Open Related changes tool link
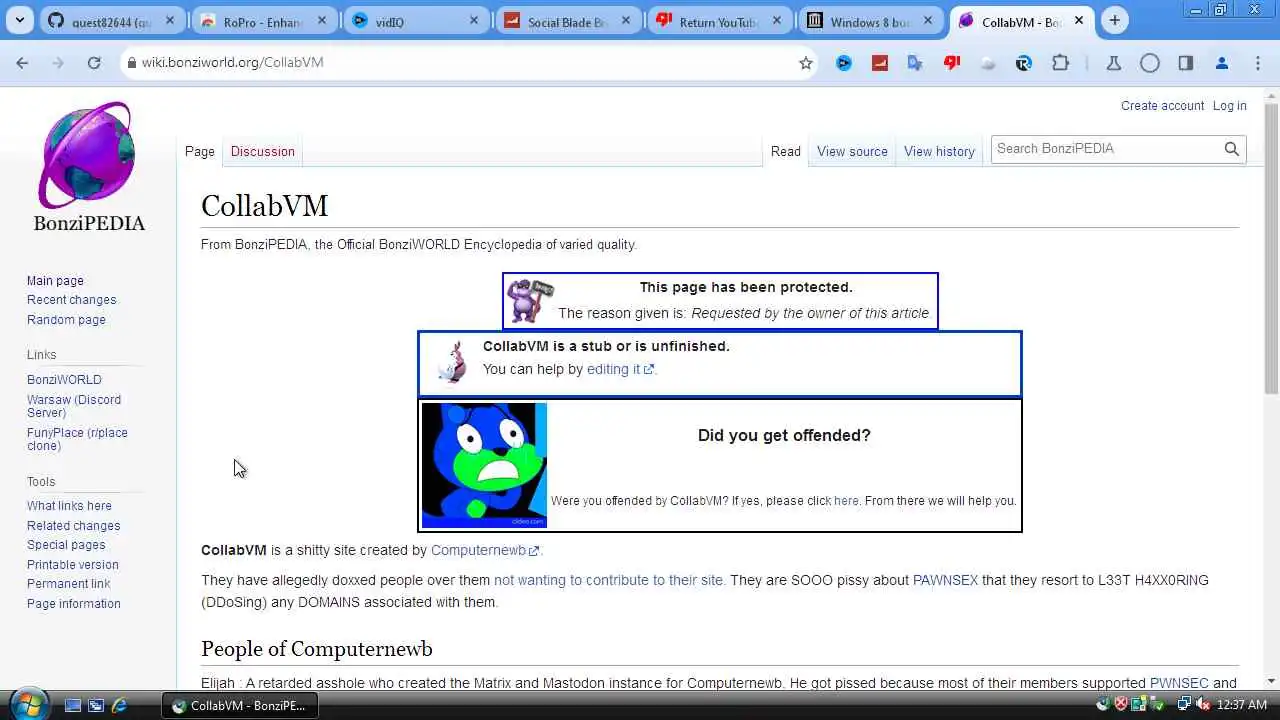This screenshot has height=720, width=1280. [73, 526]
